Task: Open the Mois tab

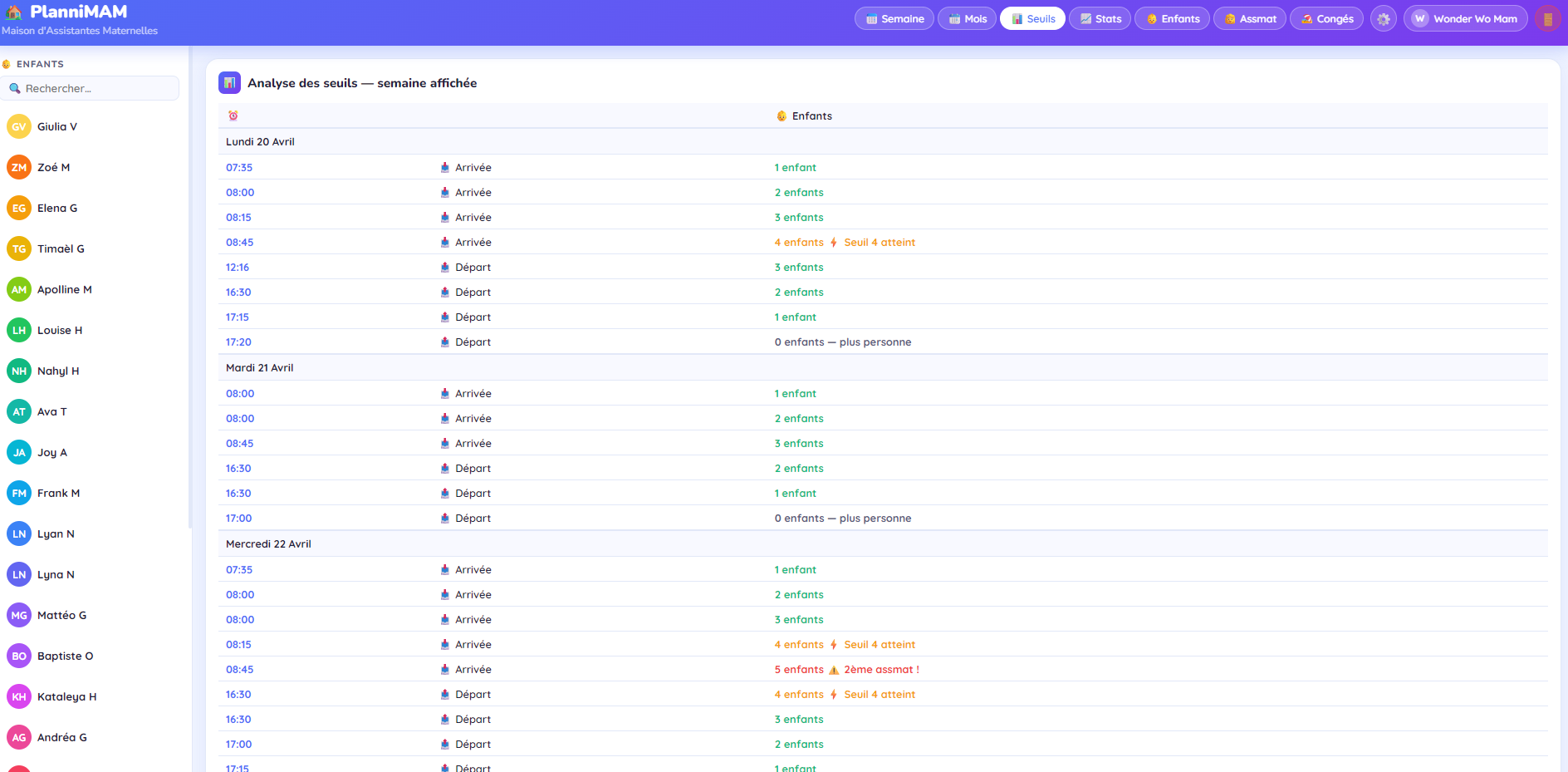Action: (x=968, y=18)
